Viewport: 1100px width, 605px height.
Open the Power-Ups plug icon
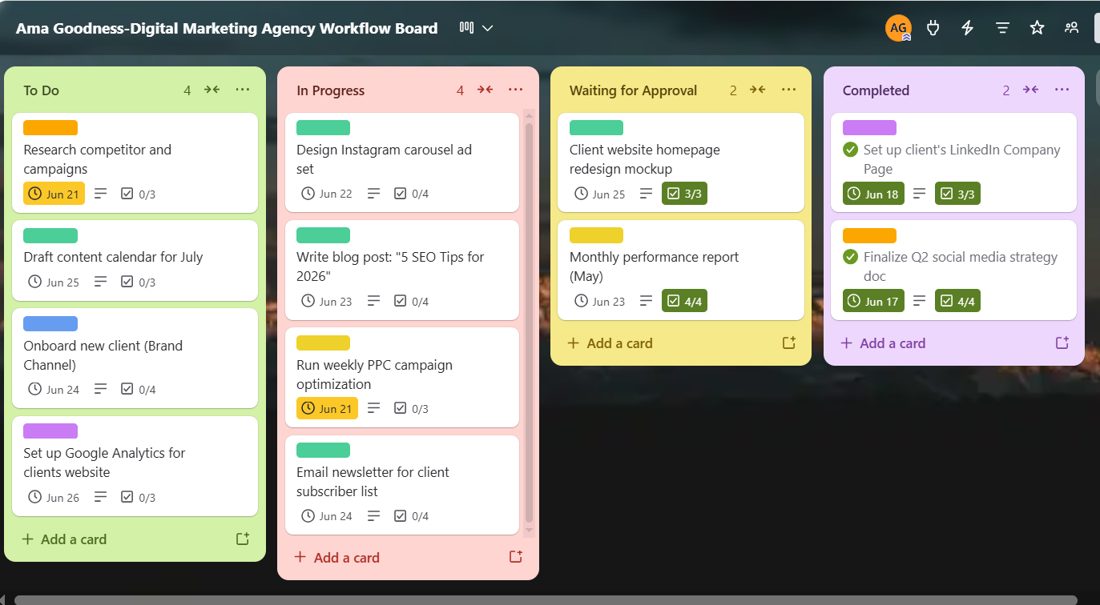point(932,28)
